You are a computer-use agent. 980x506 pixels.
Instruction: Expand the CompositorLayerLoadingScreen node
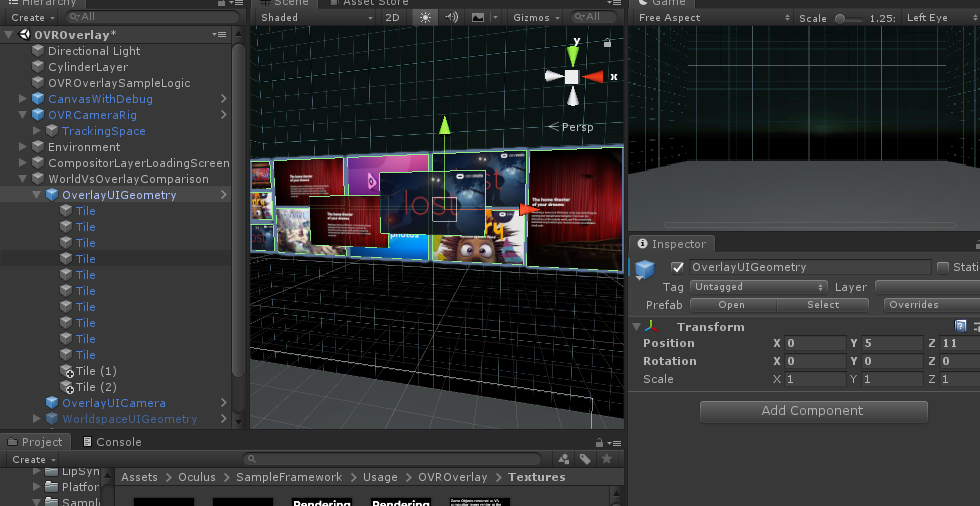coord(23,163)
